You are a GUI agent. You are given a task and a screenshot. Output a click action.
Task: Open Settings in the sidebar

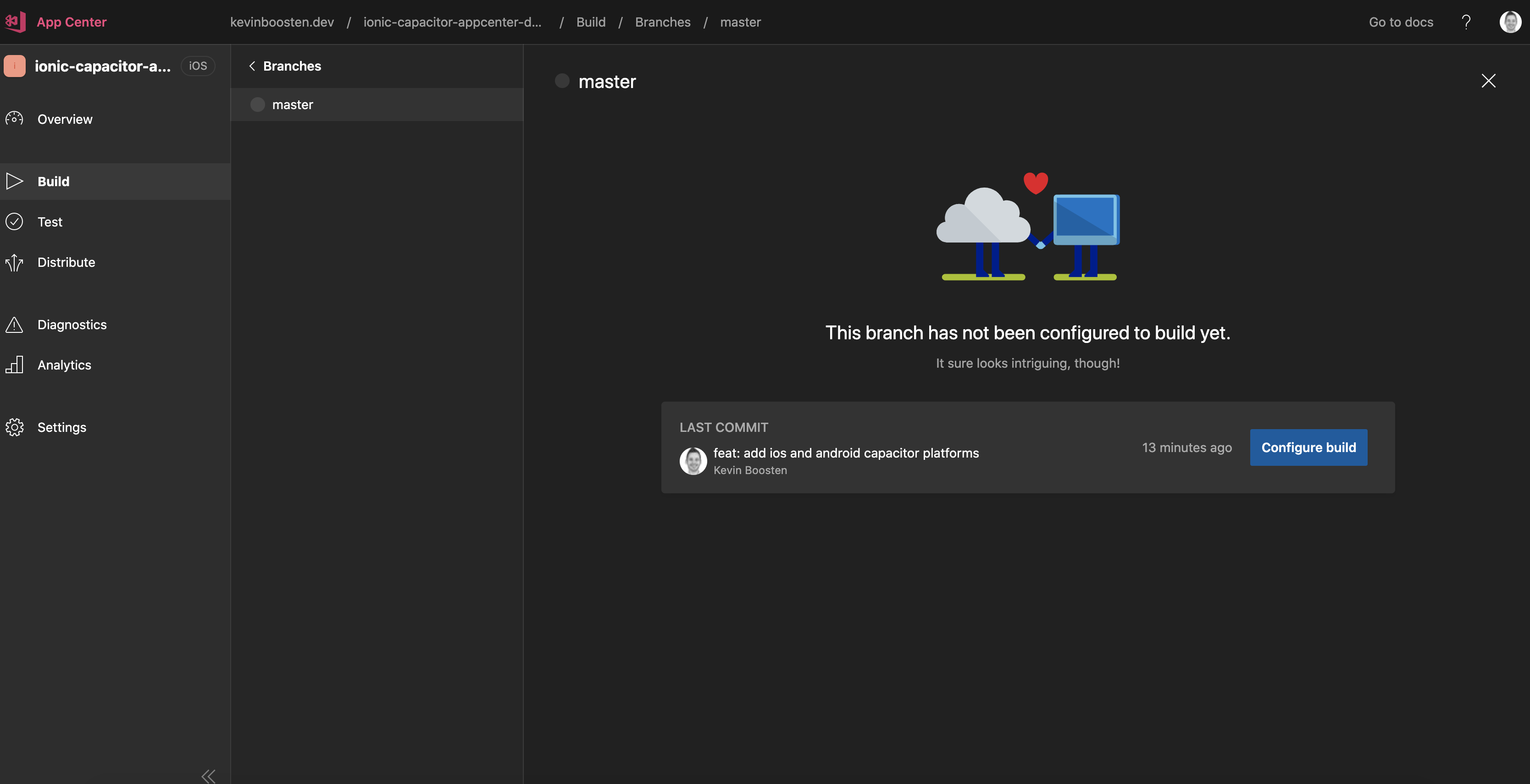click(62, 427)
